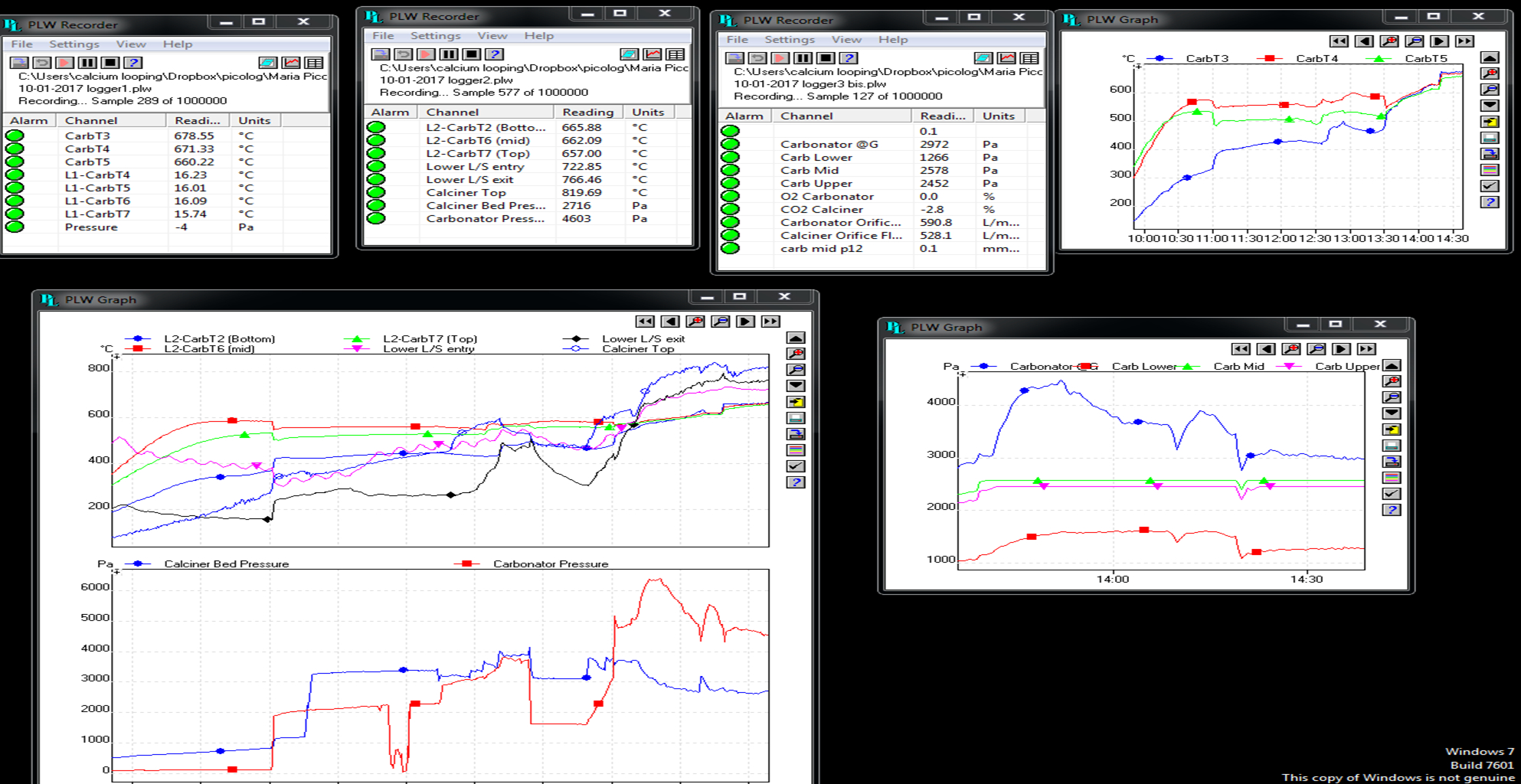1521x784 pixels.
Task: Click help icon in logger2 recorder toolbar
Action: [x=495, y=54]
